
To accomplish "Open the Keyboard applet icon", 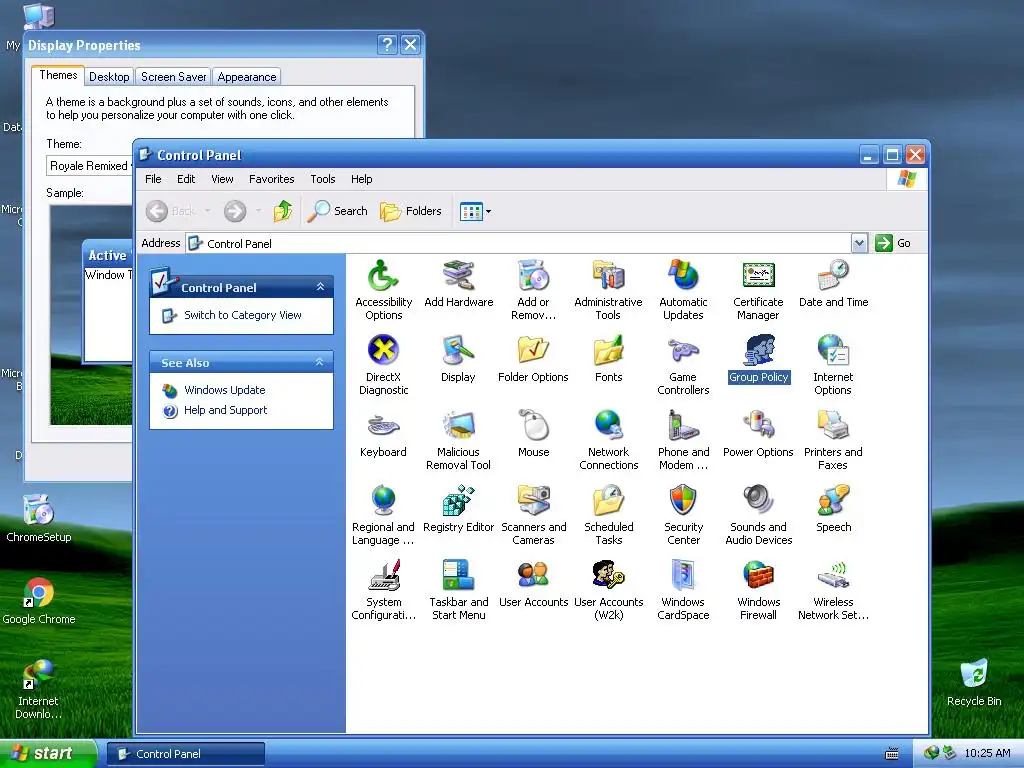I will 383,426.
